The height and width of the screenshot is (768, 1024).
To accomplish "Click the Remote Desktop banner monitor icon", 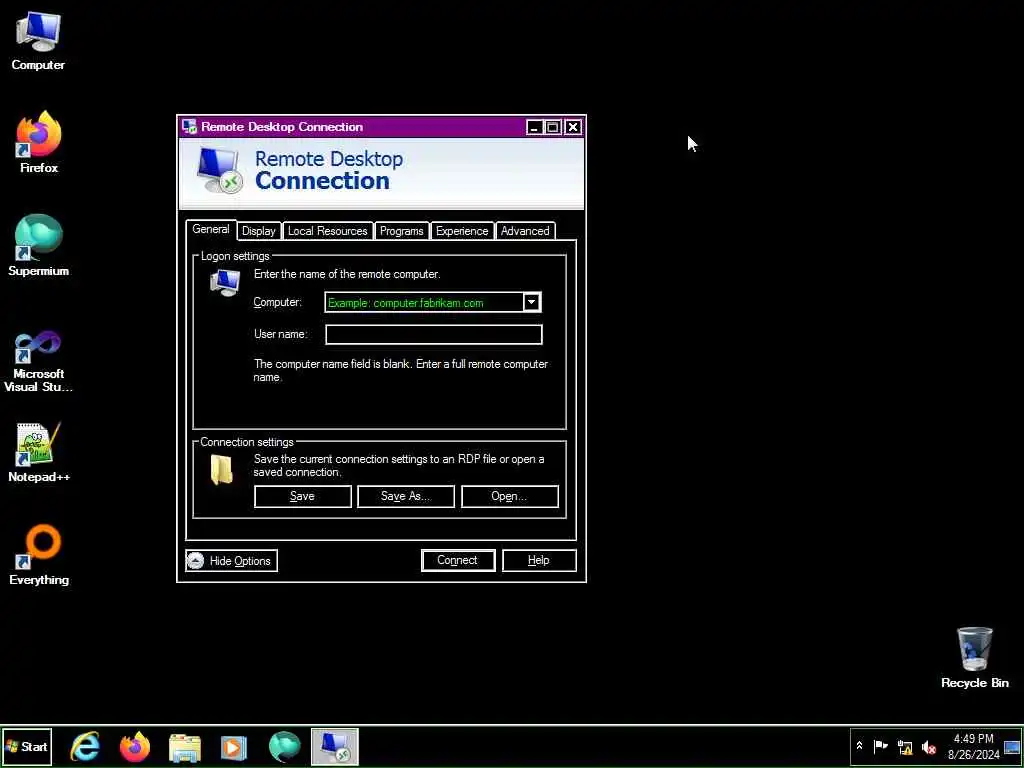I will tap(219, 170).
